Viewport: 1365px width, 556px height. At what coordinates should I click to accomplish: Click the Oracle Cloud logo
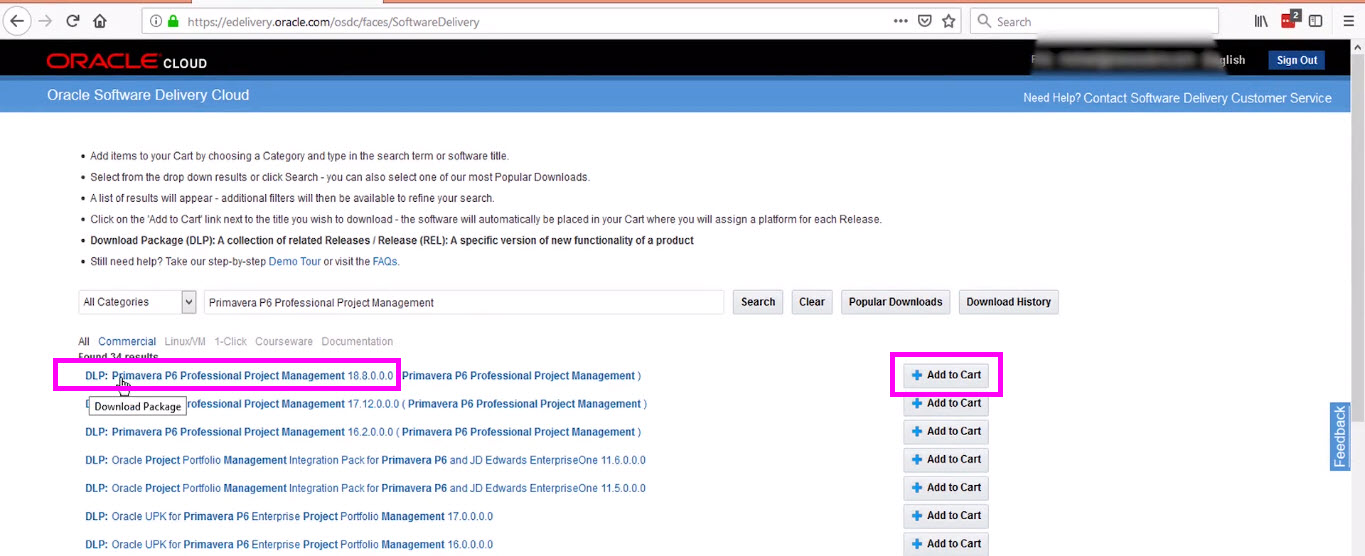coord(126,61)
